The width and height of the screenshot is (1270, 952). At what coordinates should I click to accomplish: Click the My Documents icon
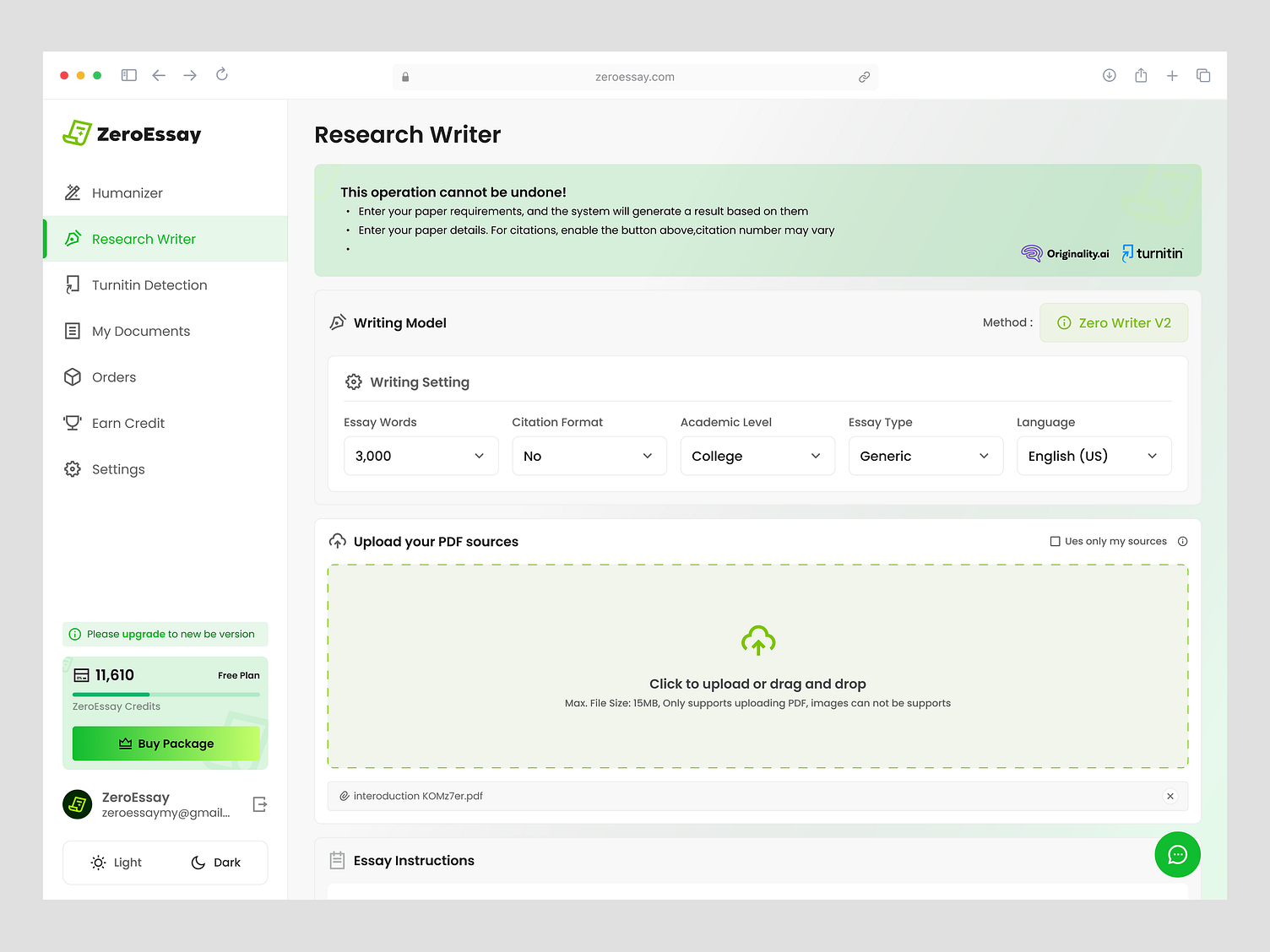click(73, 331)
